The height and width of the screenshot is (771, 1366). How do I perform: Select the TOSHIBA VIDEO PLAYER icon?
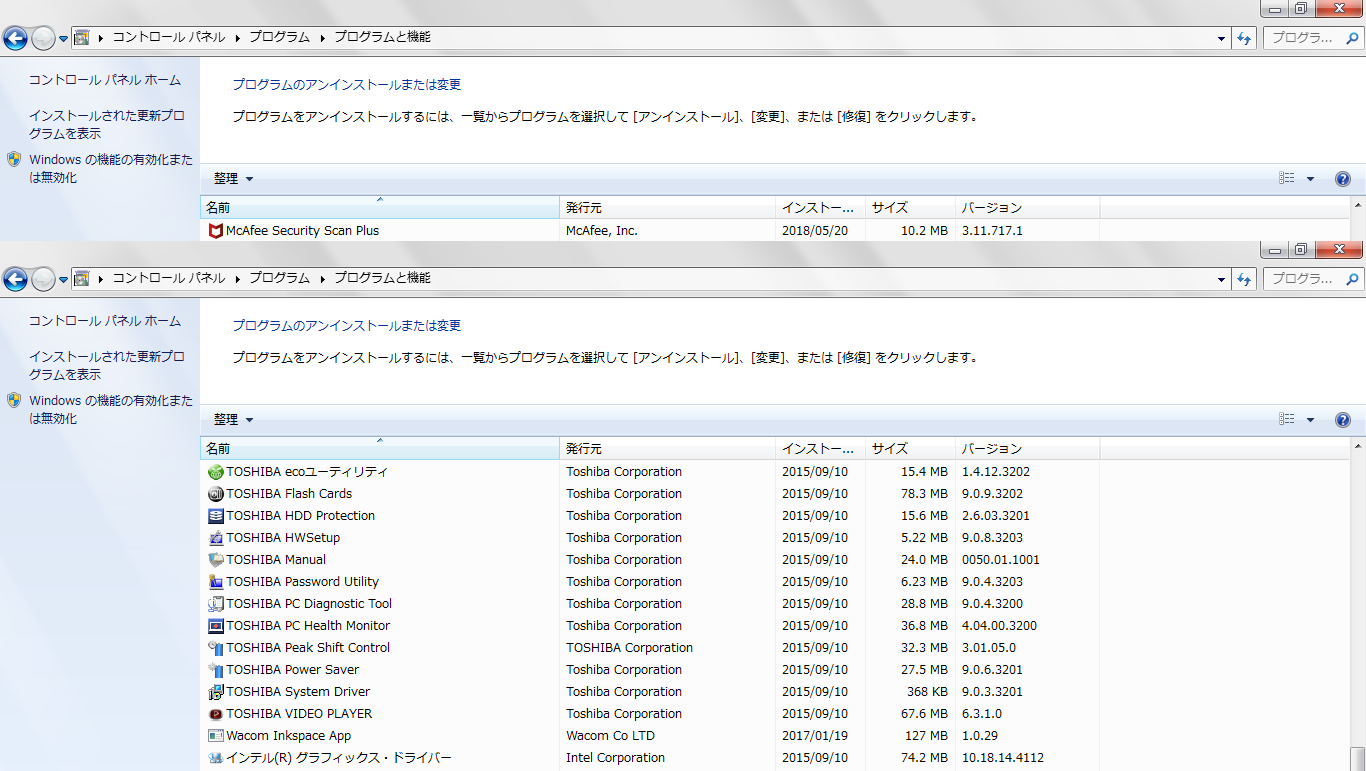215,714
